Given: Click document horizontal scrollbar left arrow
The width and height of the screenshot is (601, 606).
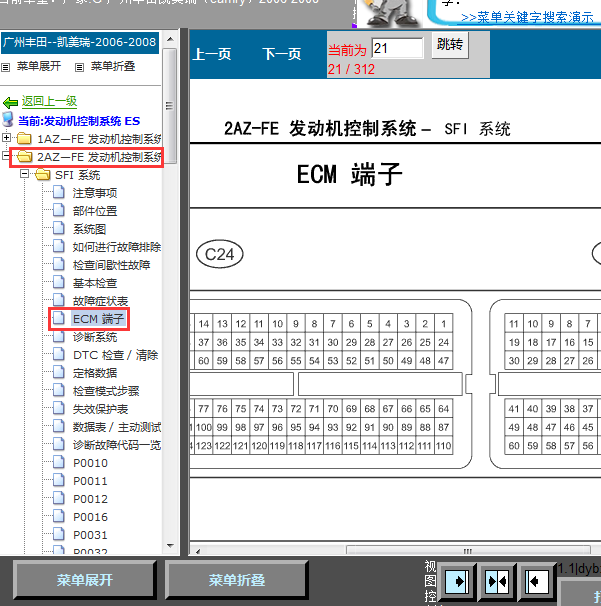Looking at the screenshot, I should pos(197,552).
